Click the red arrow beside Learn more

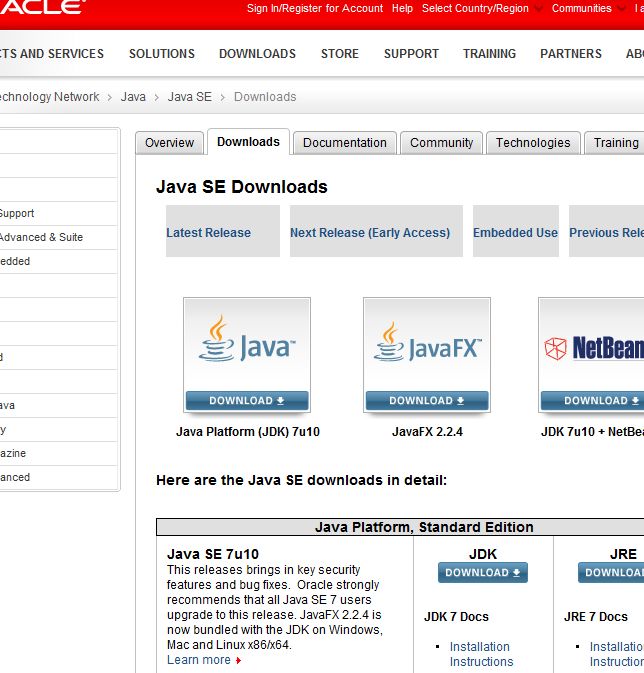pos(238,661)
